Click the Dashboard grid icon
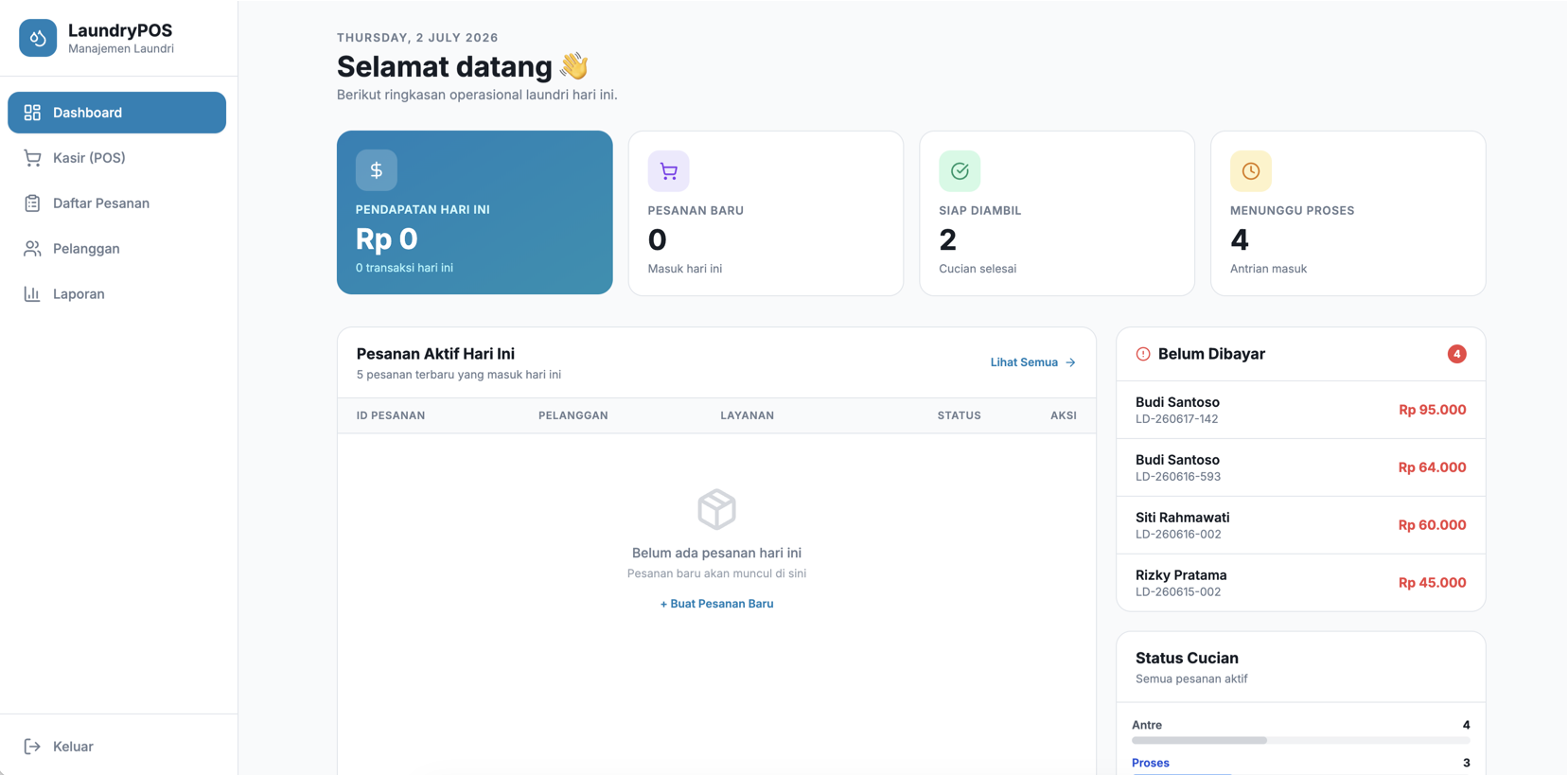The width and height of the screenshot is (1568, 775). (x=32, y=113)
